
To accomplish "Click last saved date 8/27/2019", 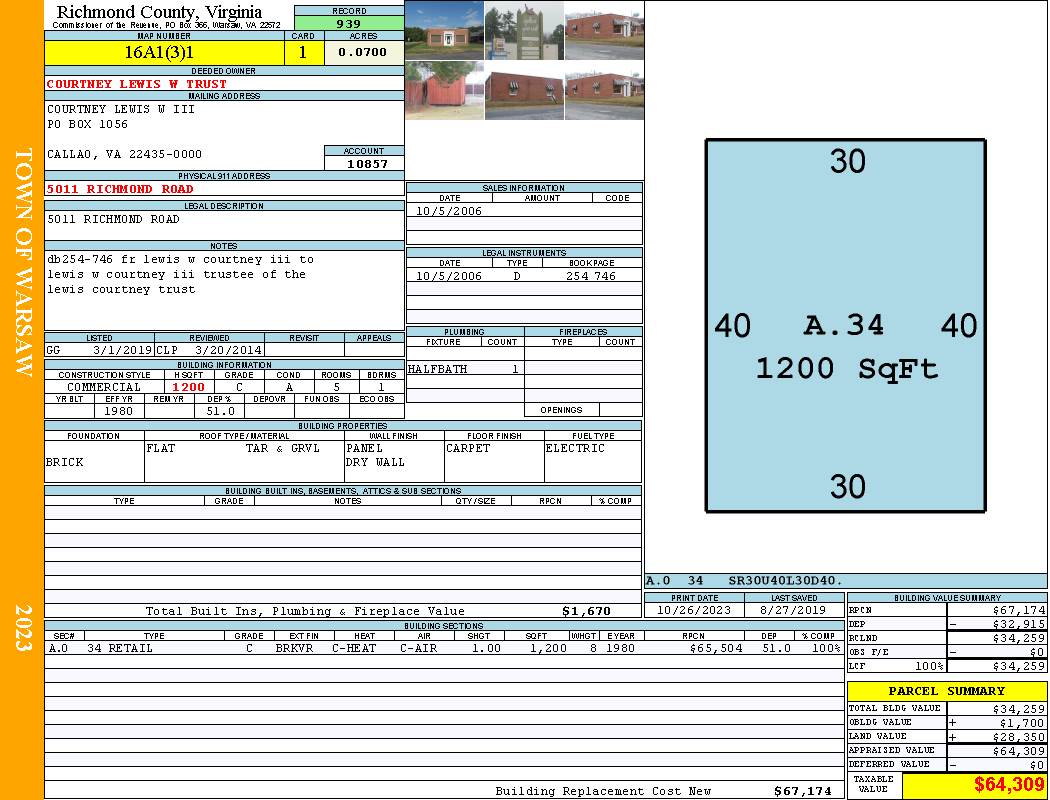I will point(793,611).
